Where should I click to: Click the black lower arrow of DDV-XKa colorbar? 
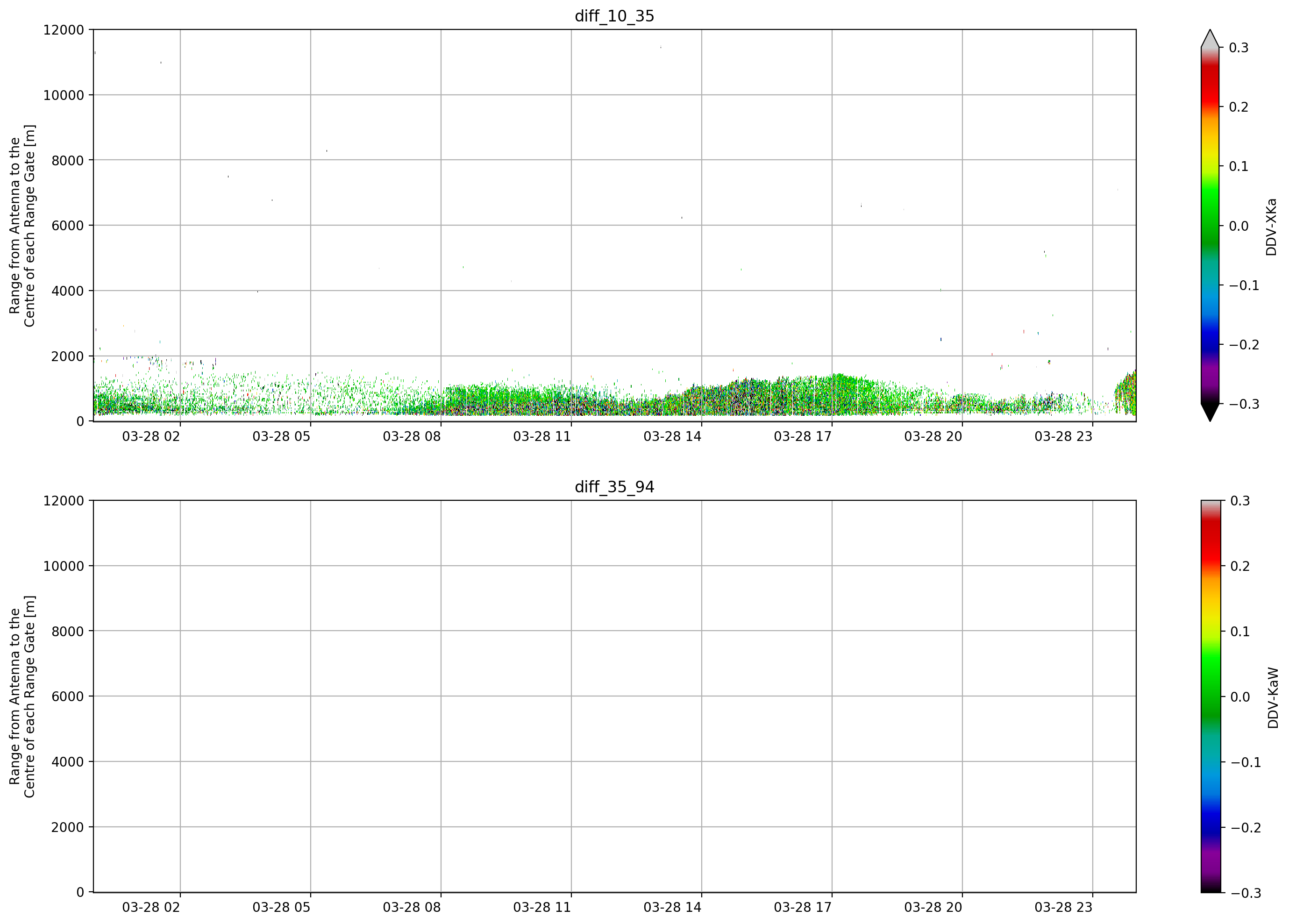(1210, 413)
